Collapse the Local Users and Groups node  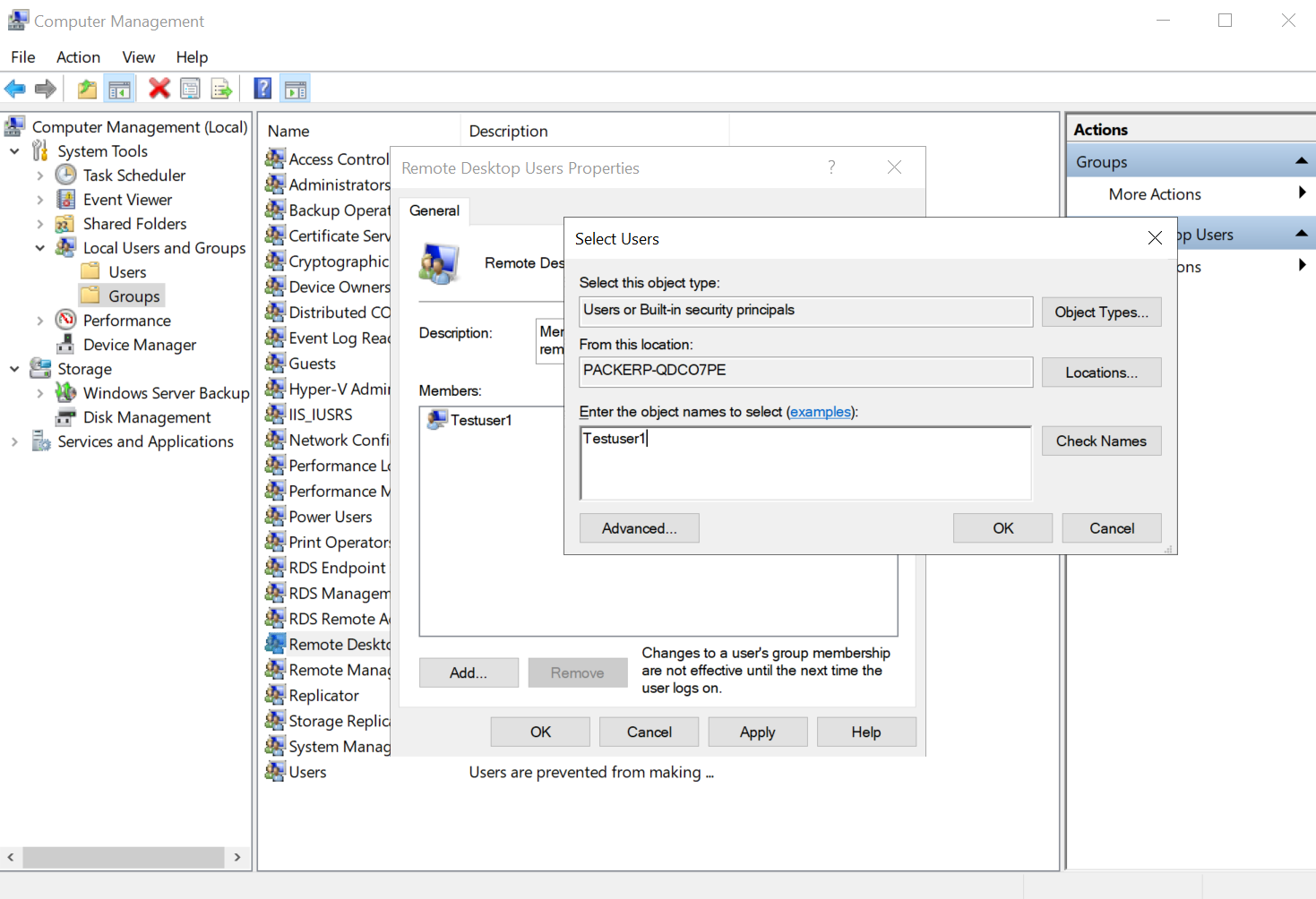39,248
